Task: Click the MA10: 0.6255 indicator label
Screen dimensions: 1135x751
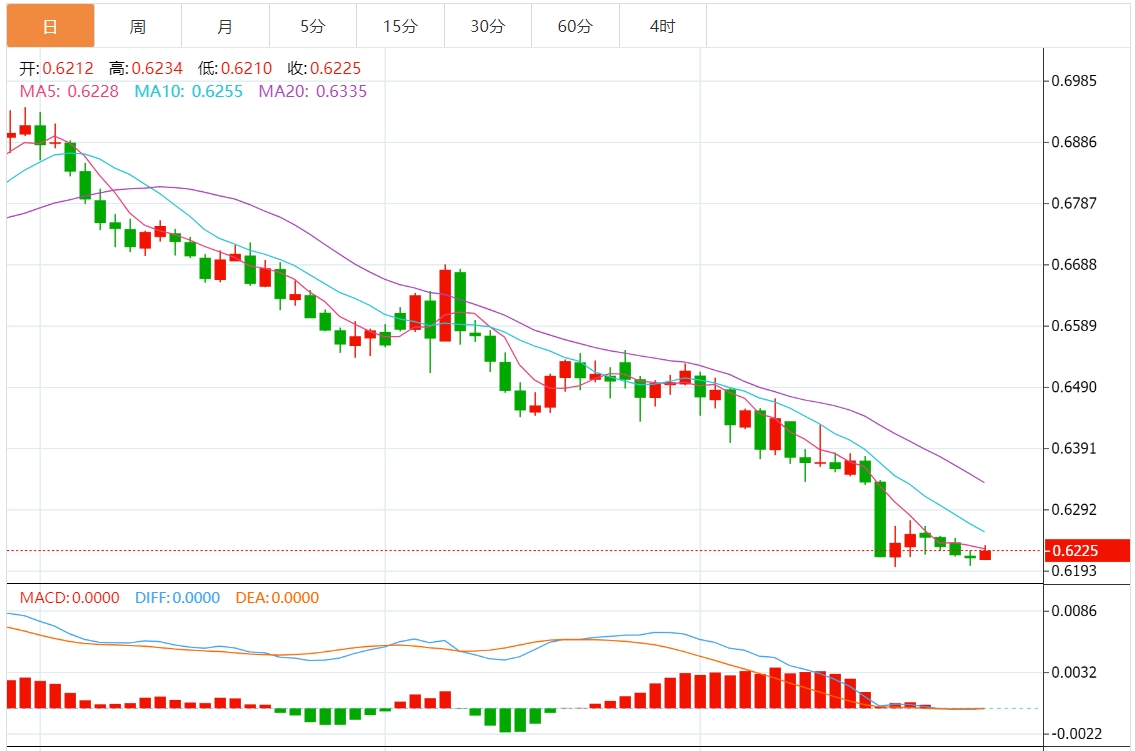Action: pyautogui.click(x=188, y=91)
